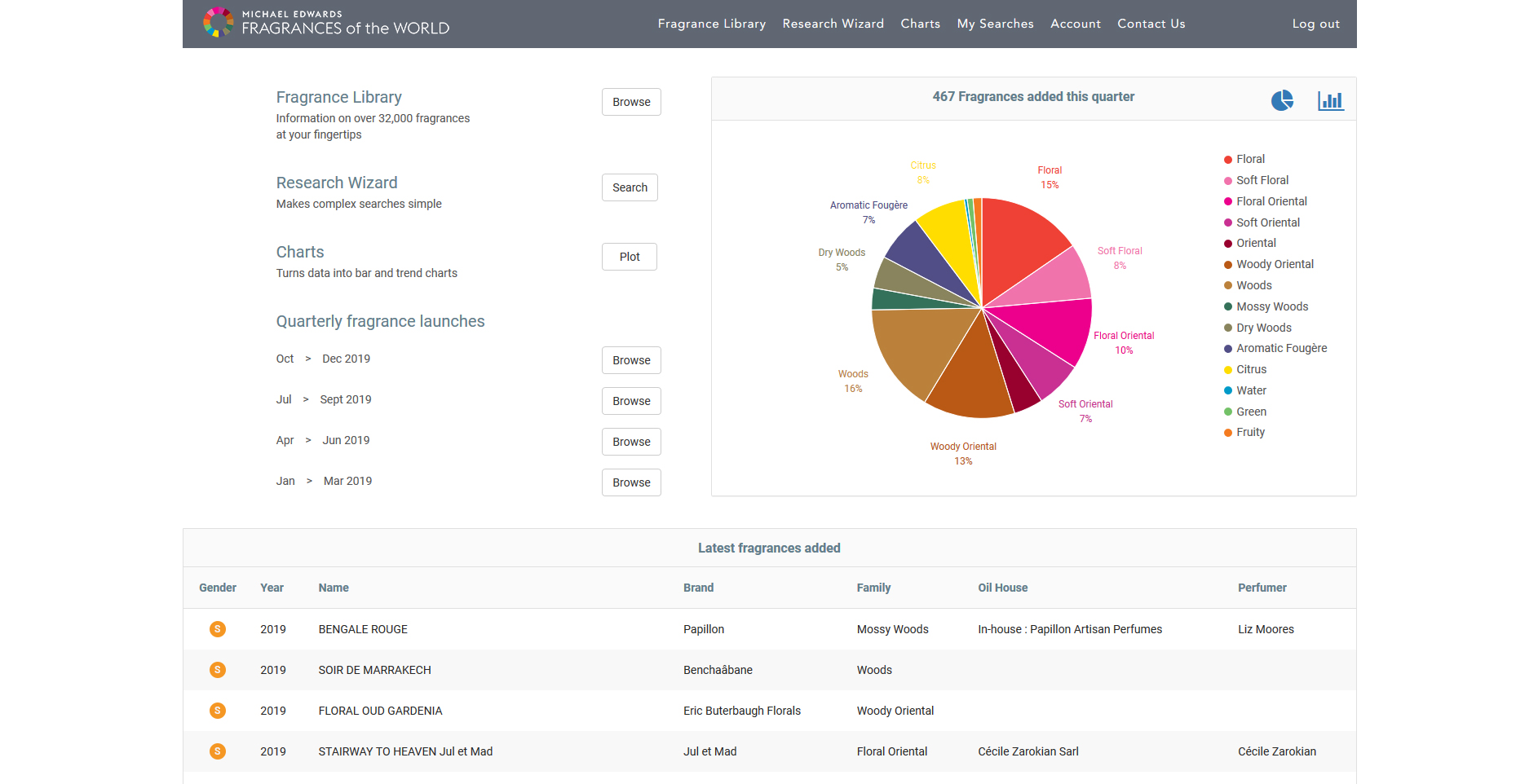The height and width of the screenshot is (784, 1538).
Task: Toggle Mossy Woods legend entry
Action: point(1266,306)
